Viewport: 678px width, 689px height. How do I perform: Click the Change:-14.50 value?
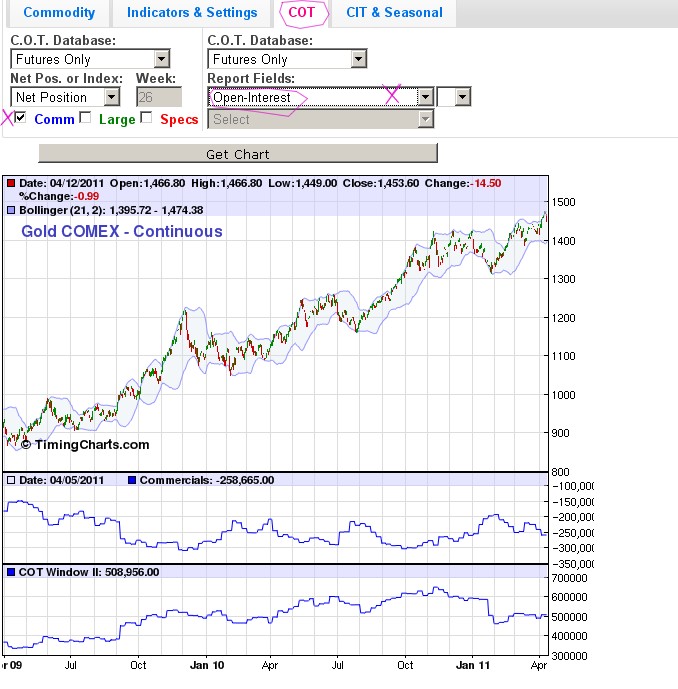(x=463, y=183)
